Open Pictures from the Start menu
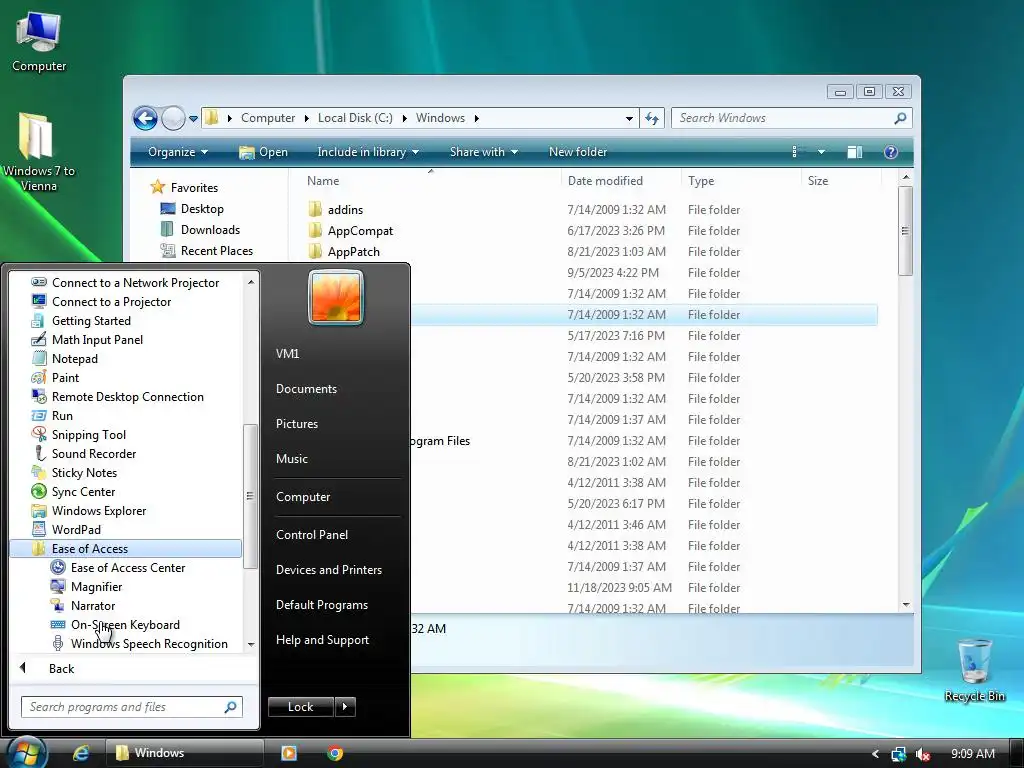 click(x=296, y=424)
